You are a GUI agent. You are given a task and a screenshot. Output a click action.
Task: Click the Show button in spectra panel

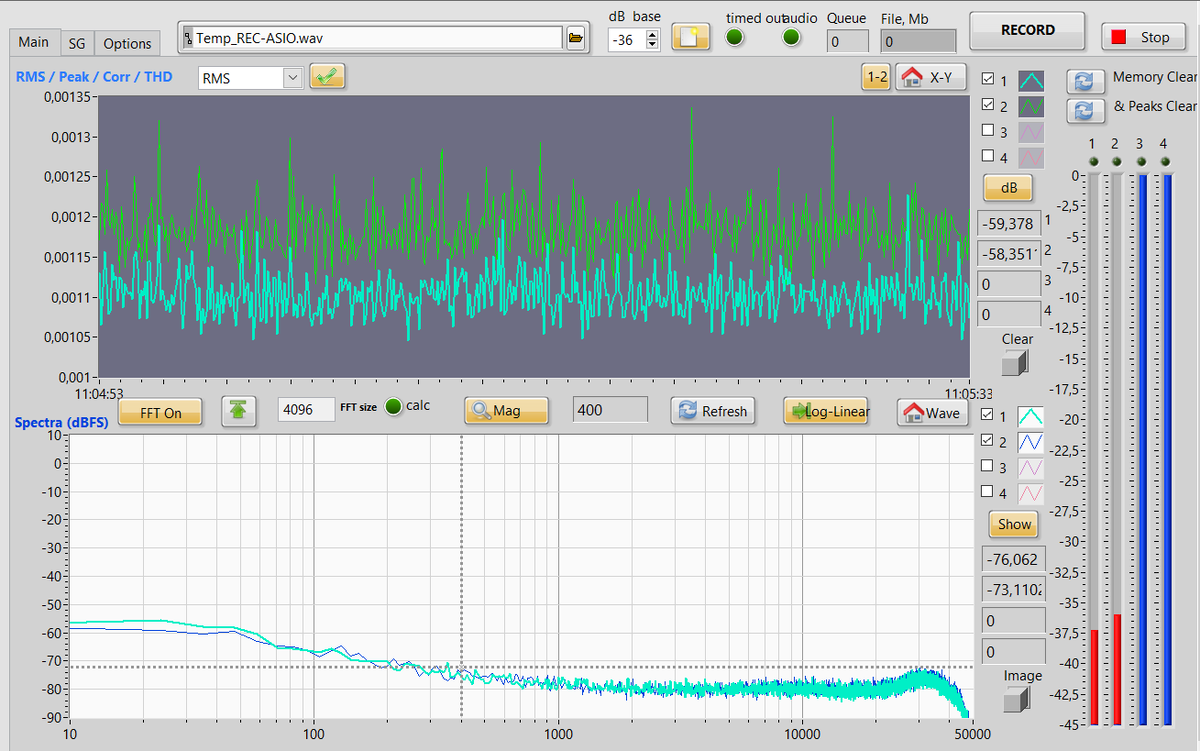[x=1014, y=524]
